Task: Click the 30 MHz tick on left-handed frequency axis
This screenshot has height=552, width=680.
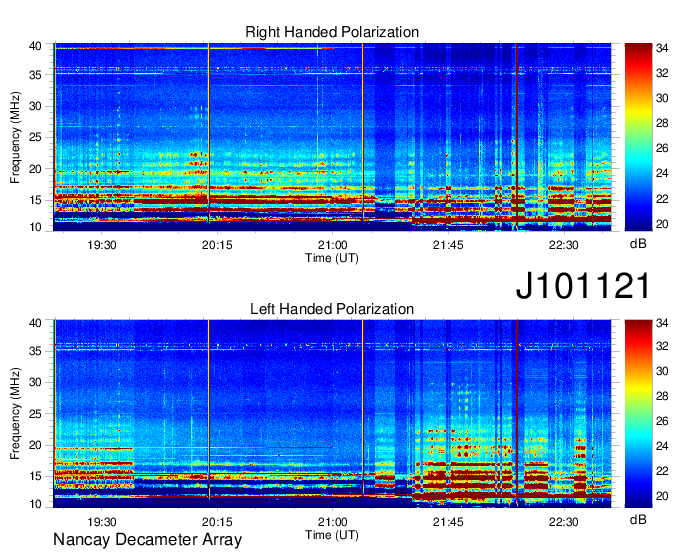Action: coord(35,382)
